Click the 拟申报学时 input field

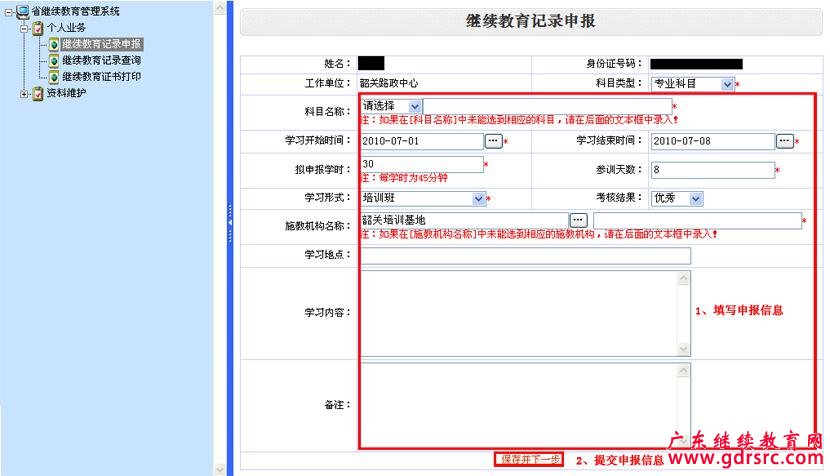(422, 164)
